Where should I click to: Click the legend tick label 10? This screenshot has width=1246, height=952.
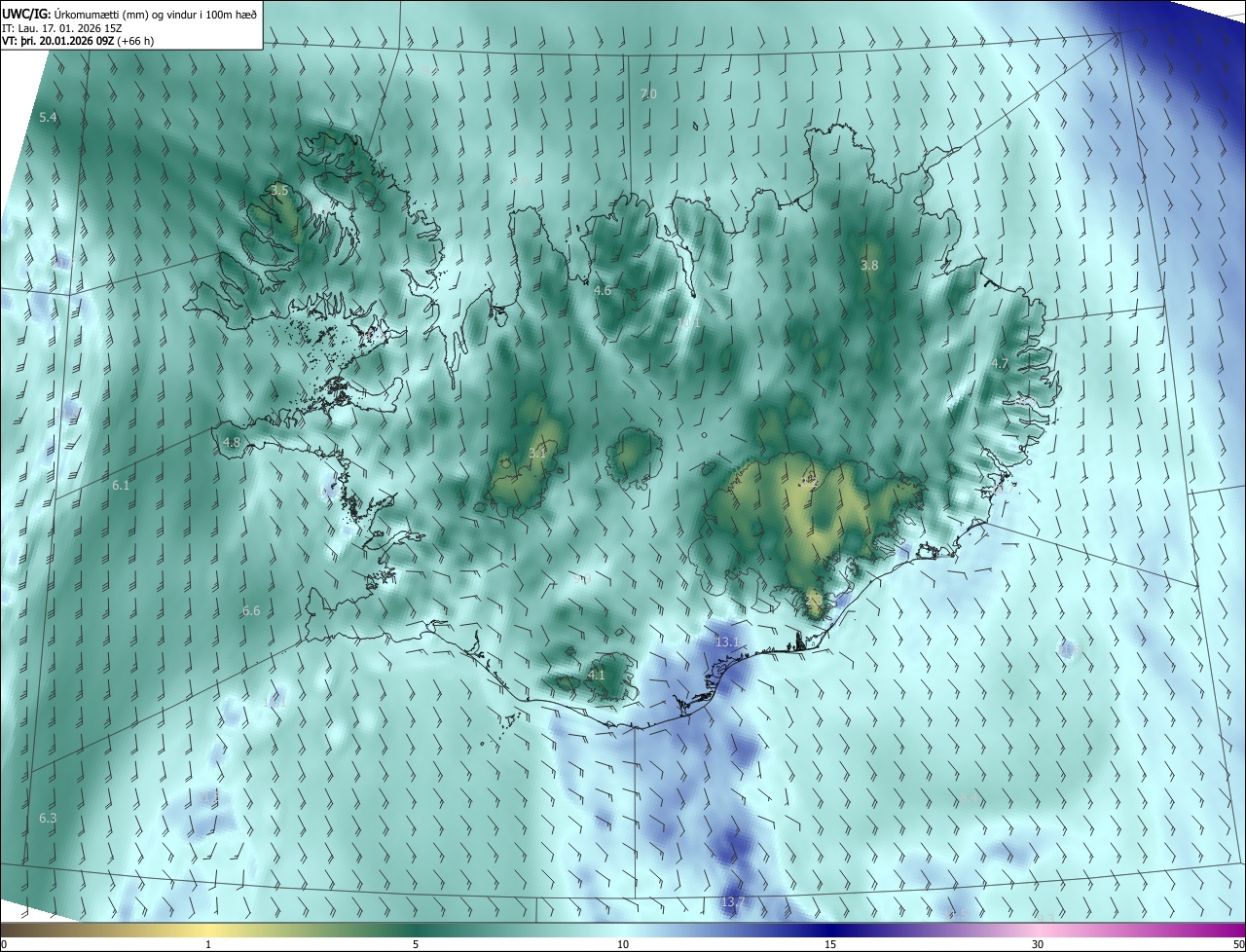[623, 945]
